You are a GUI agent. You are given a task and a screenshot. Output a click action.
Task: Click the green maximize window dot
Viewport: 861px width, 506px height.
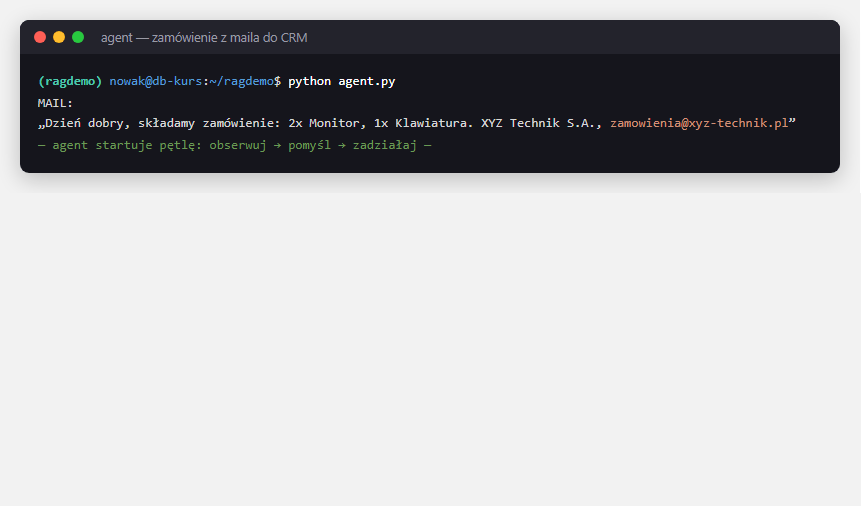click(x=78, y=37)
